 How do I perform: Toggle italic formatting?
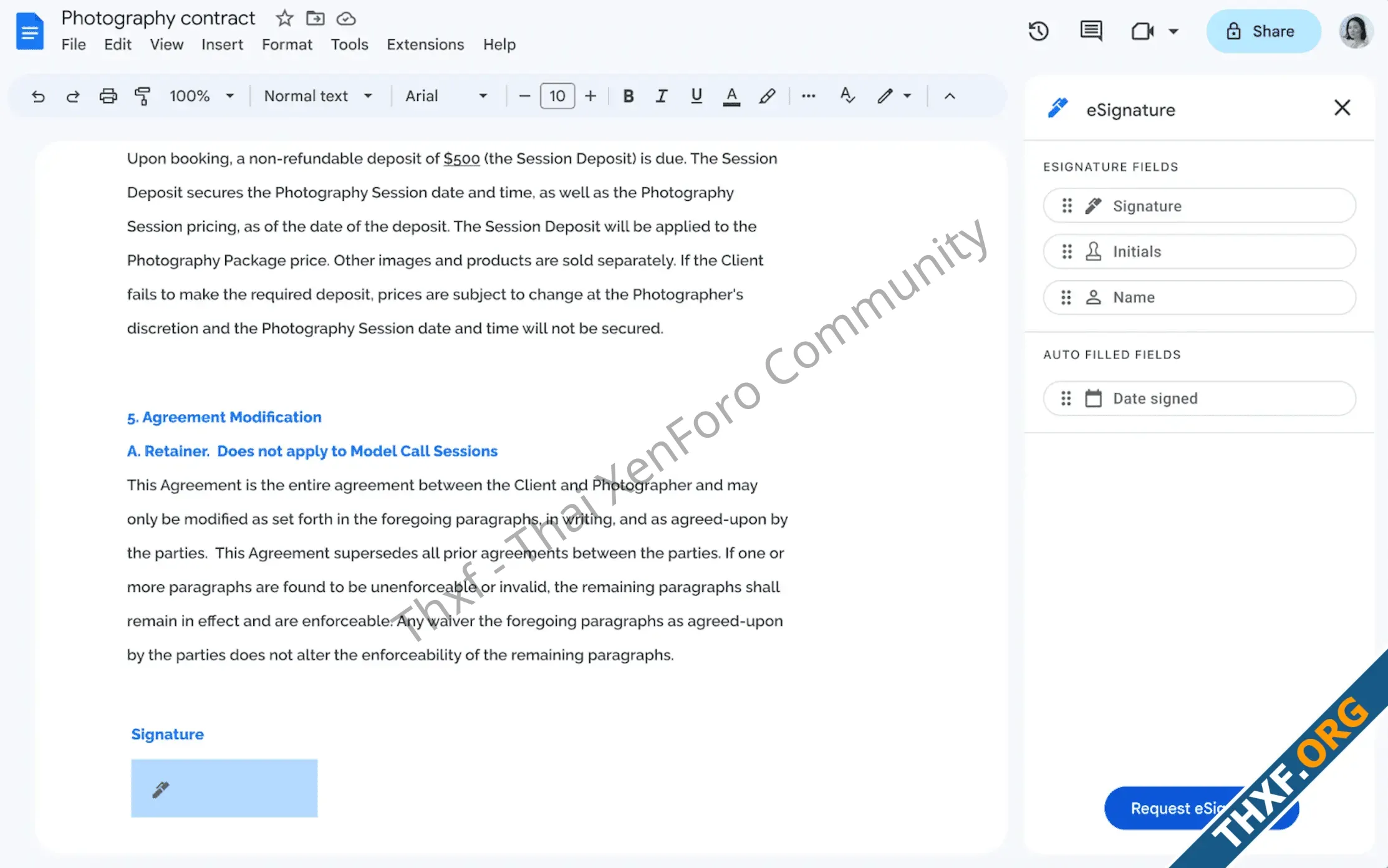(x=662, y=96)
